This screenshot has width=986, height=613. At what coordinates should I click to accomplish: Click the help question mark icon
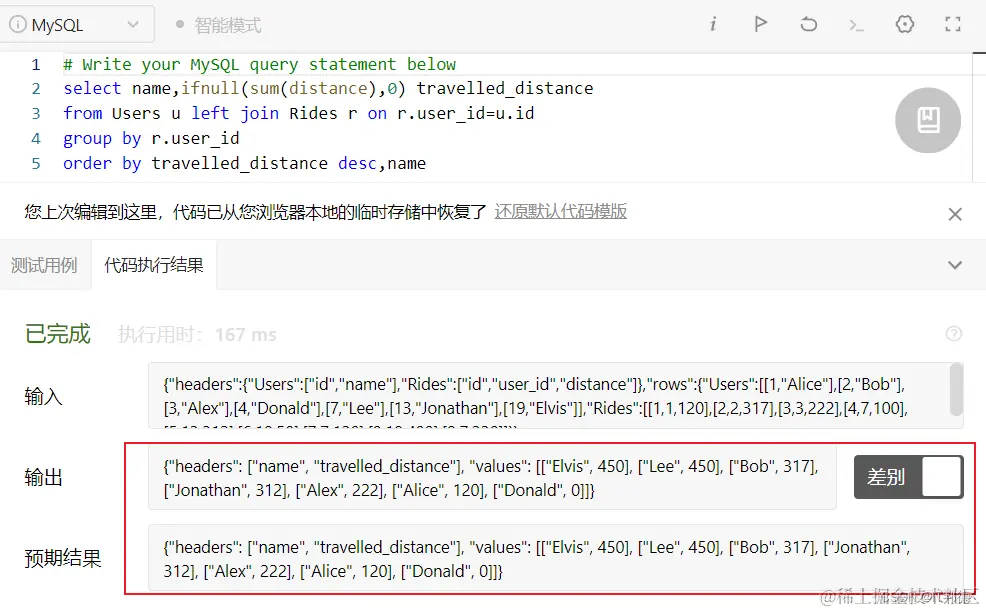[953, 334]
